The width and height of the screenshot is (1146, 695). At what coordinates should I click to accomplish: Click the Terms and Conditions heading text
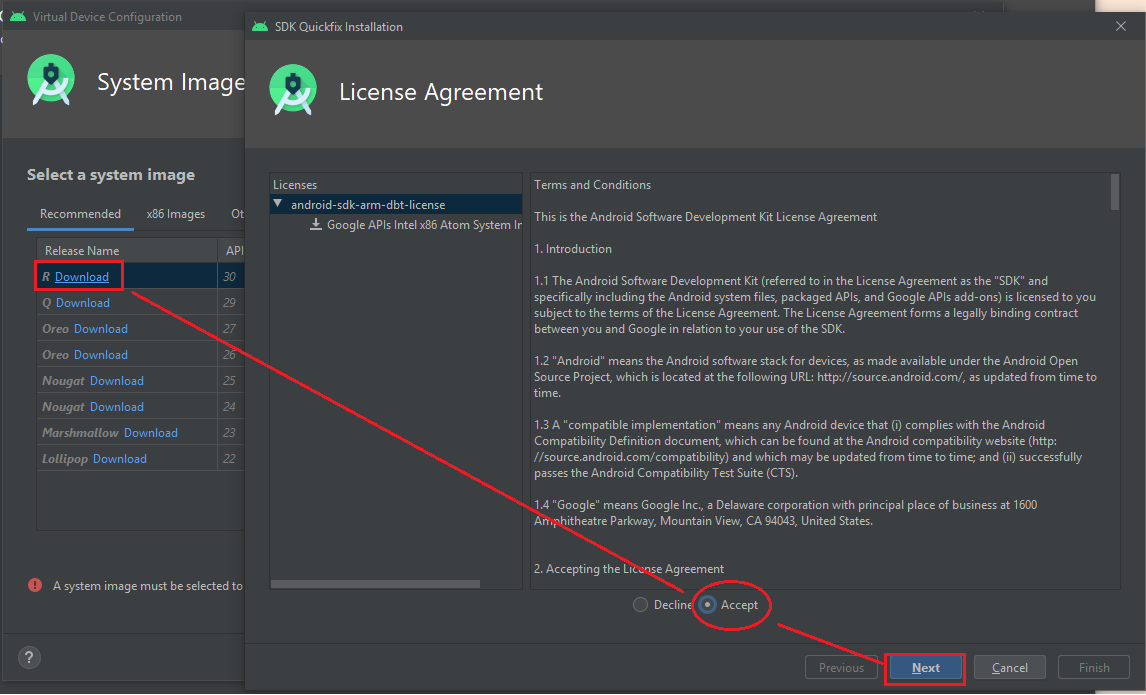[592, 185]
